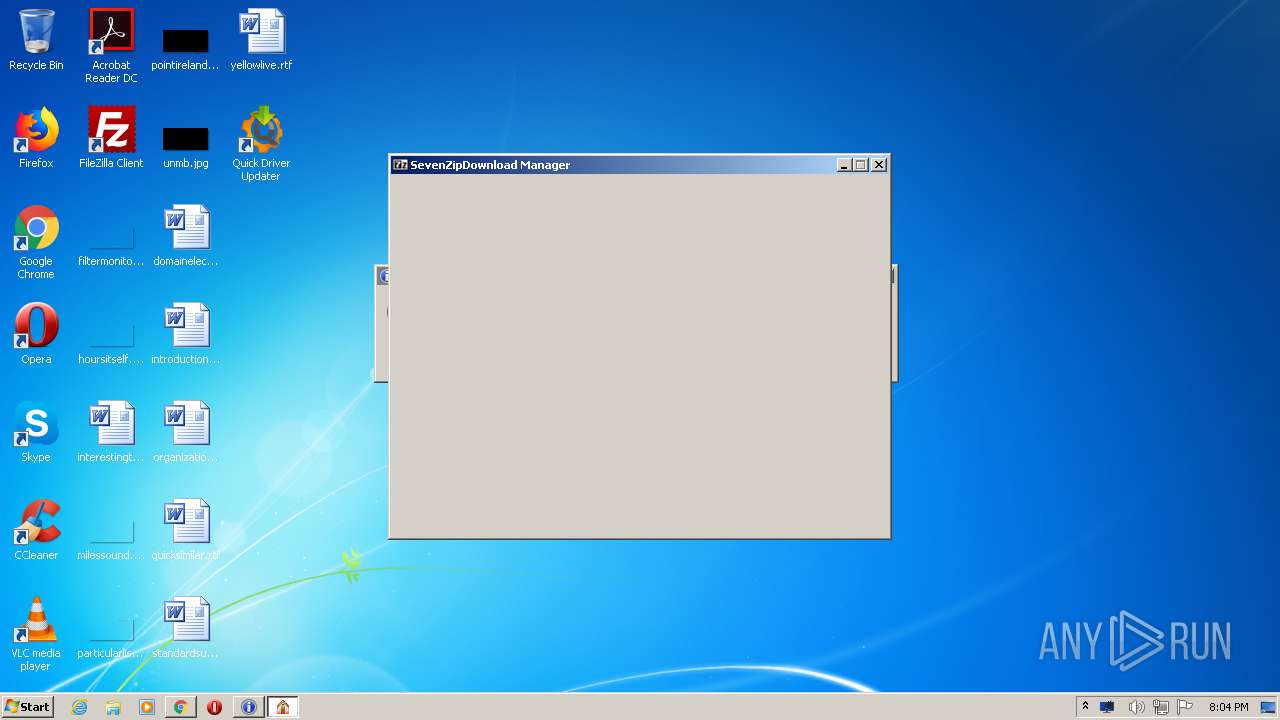1280x720 pixels.
Task: Open Chrome from the taskbar
Action: (x=181, y=707)
